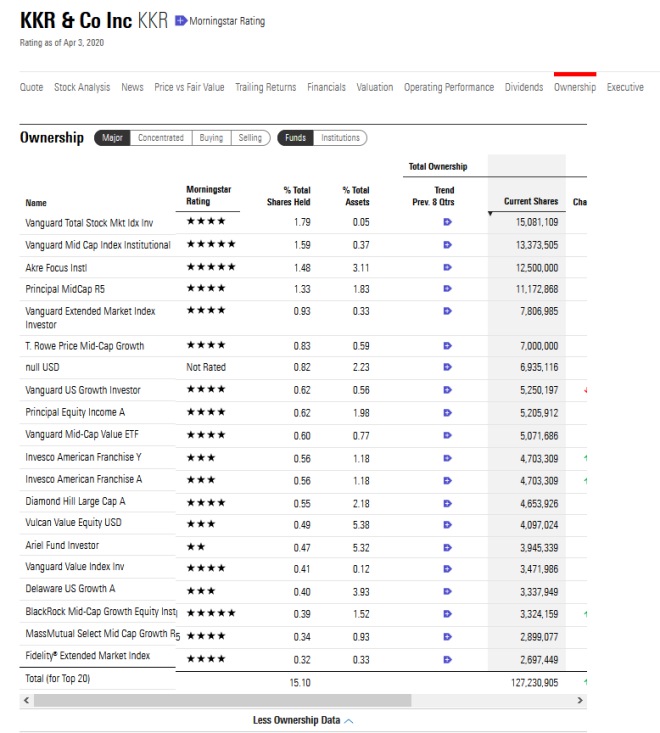Open the Financials tab
660x733 pixels.
326,87
